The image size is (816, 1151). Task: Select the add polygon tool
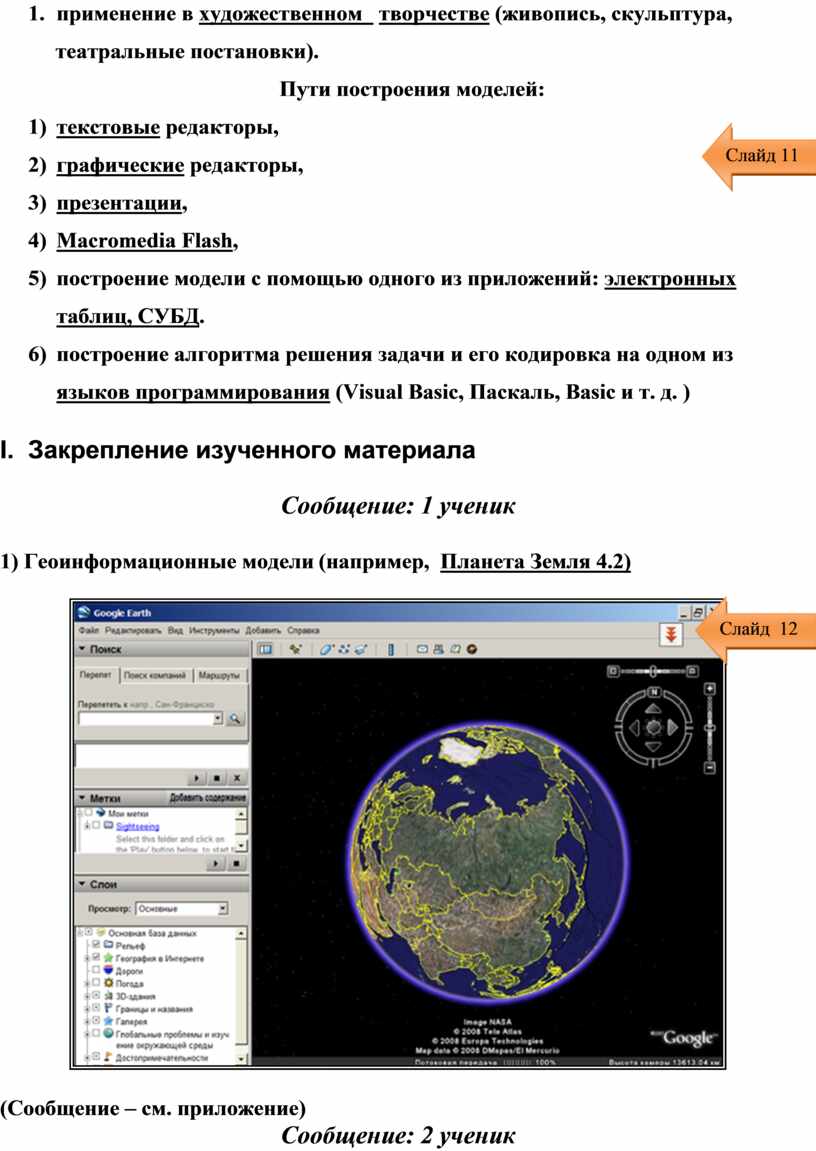(x=326, y=649)
